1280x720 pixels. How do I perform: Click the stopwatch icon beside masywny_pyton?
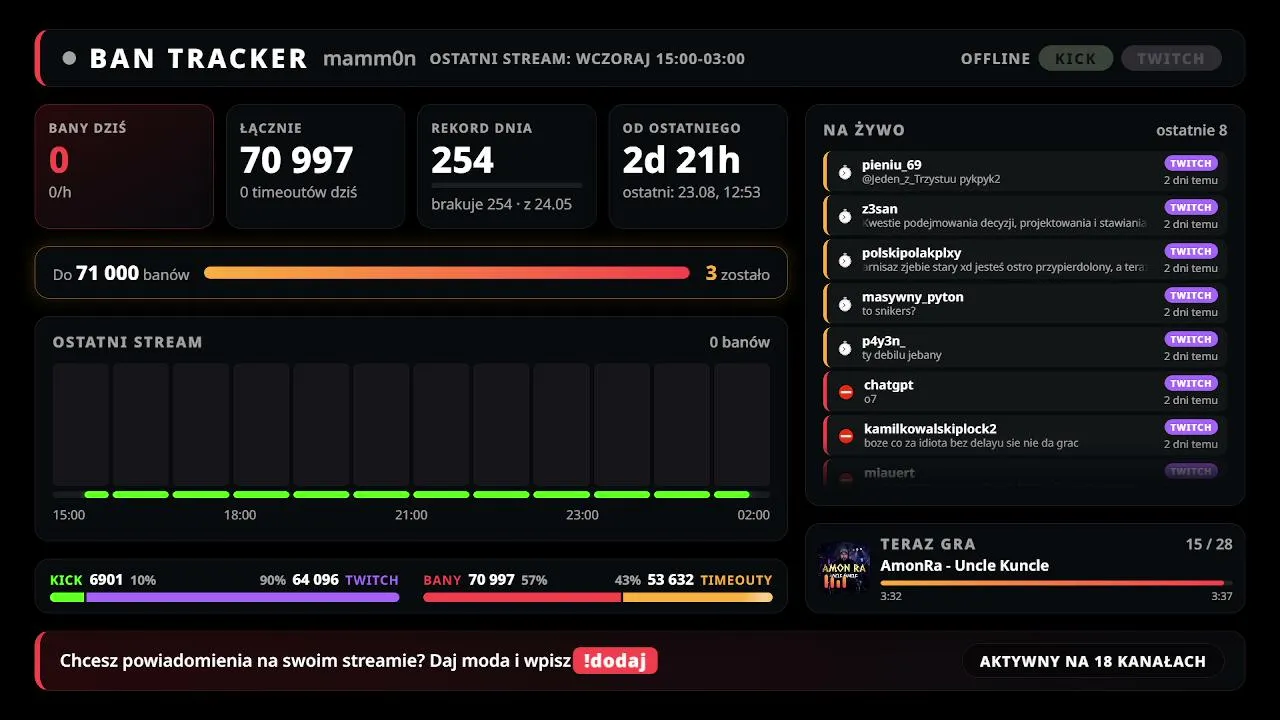point(845,304)
